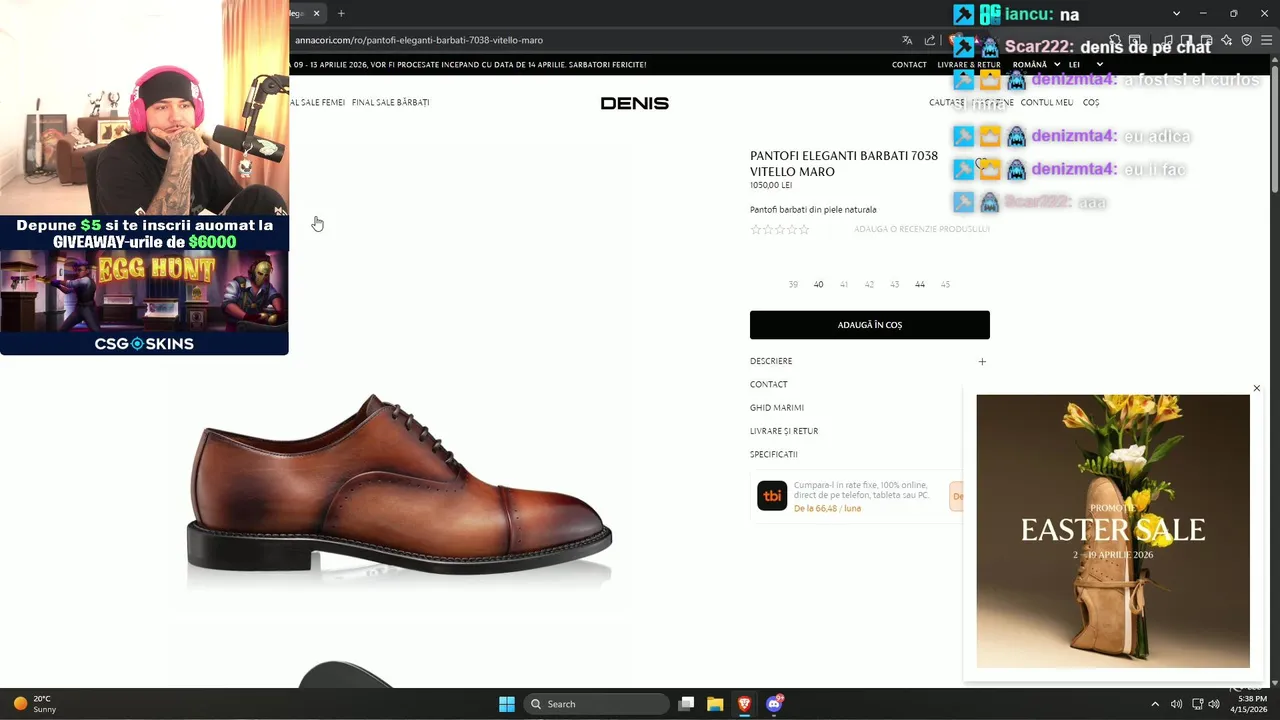Click the product price 1050,00 LEI
Screen dimensions: 1280x720
click(771, 185)
